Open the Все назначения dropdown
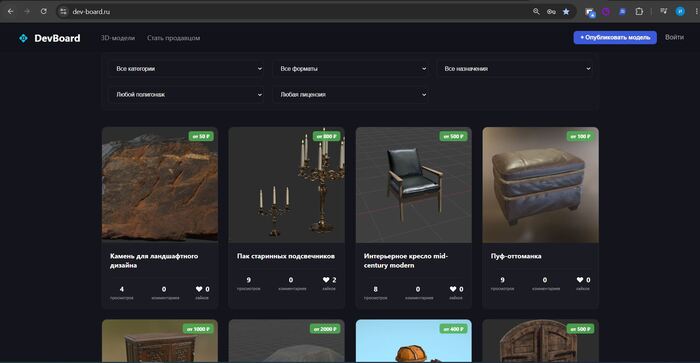The height and width of the screenshot is (363, 700). [516, 69]
